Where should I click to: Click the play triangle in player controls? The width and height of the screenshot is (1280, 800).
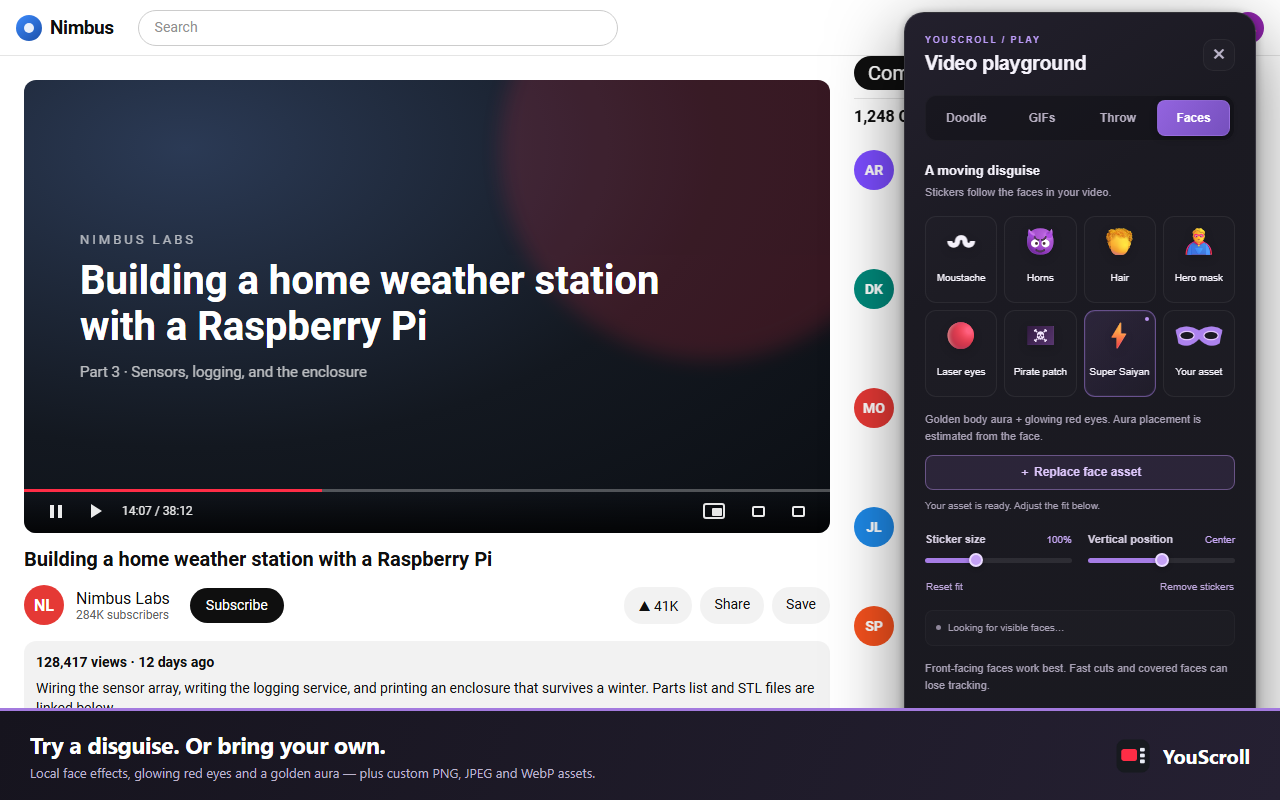tap(96, 511)
